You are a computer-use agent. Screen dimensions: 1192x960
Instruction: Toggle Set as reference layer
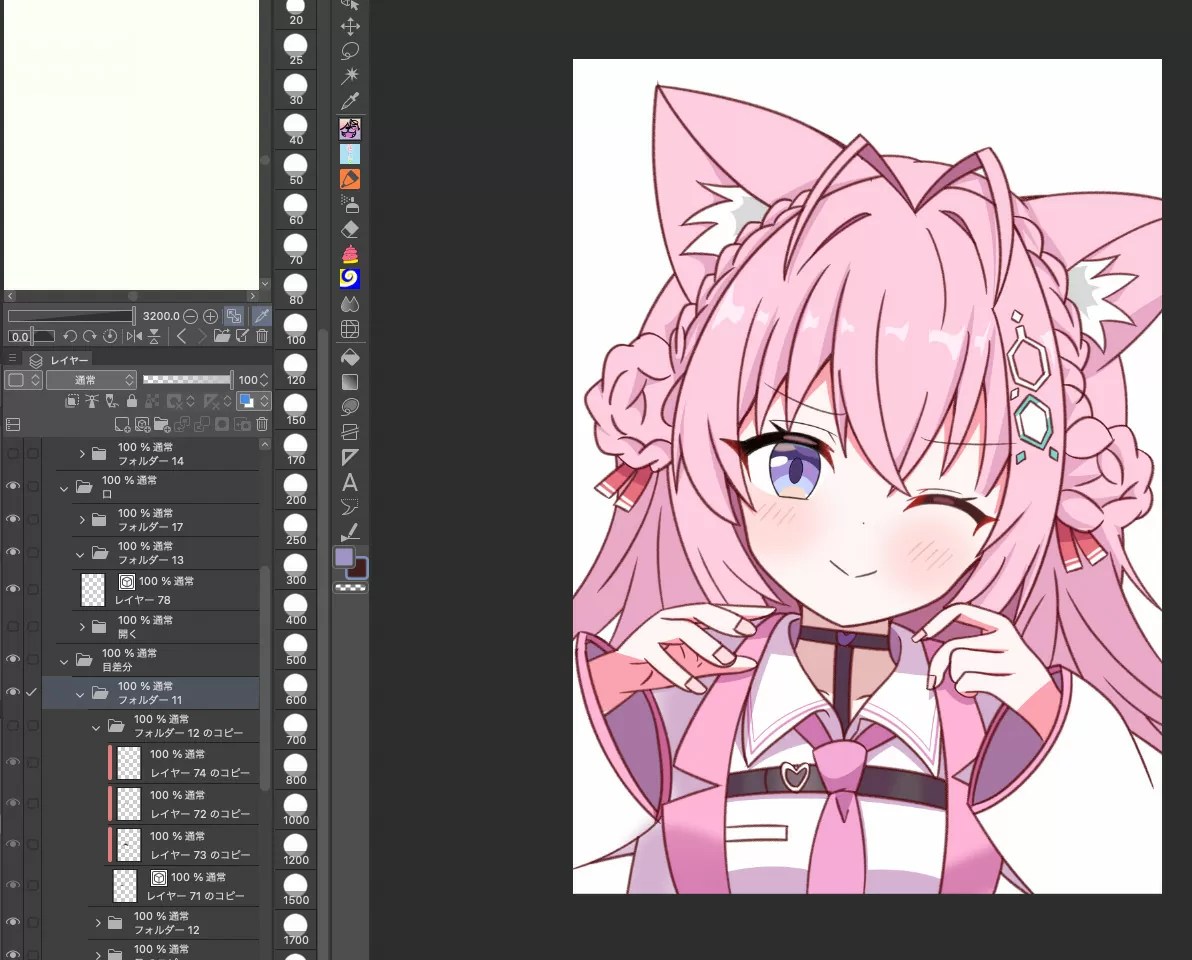coord(92,401)
